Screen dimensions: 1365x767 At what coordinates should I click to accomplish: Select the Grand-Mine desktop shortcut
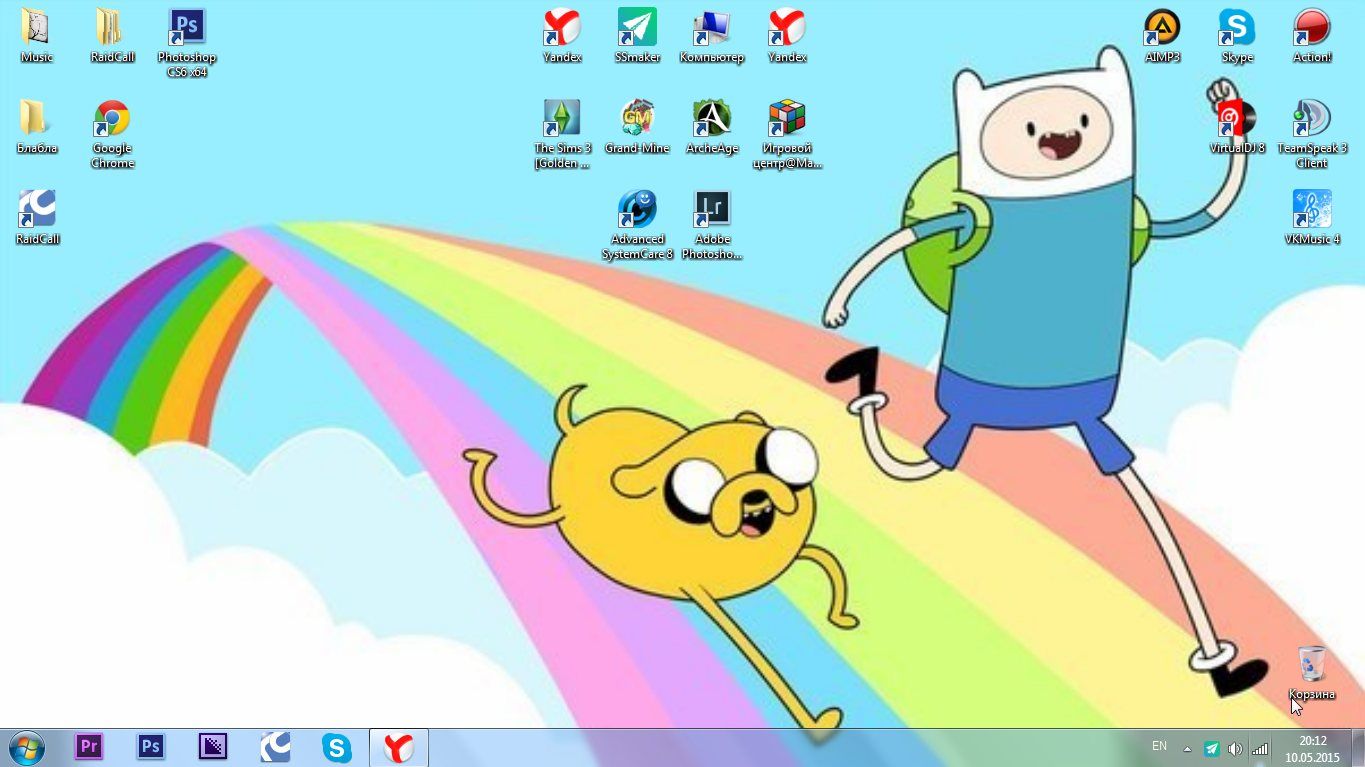click(637, 127)
